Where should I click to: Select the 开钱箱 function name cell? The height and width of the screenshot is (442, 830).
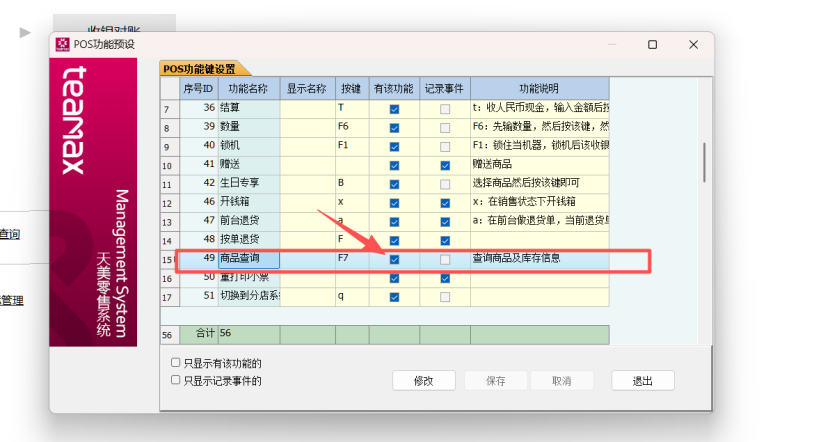(x=249, y=203)
